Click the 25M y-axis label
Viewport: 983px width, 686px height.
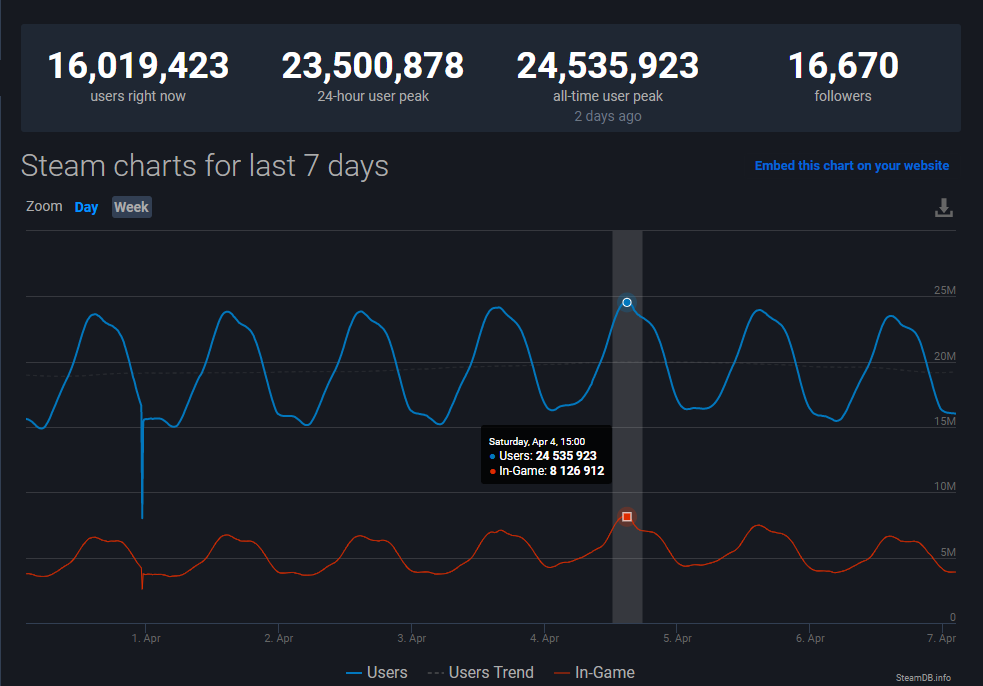tap(945, 290)
